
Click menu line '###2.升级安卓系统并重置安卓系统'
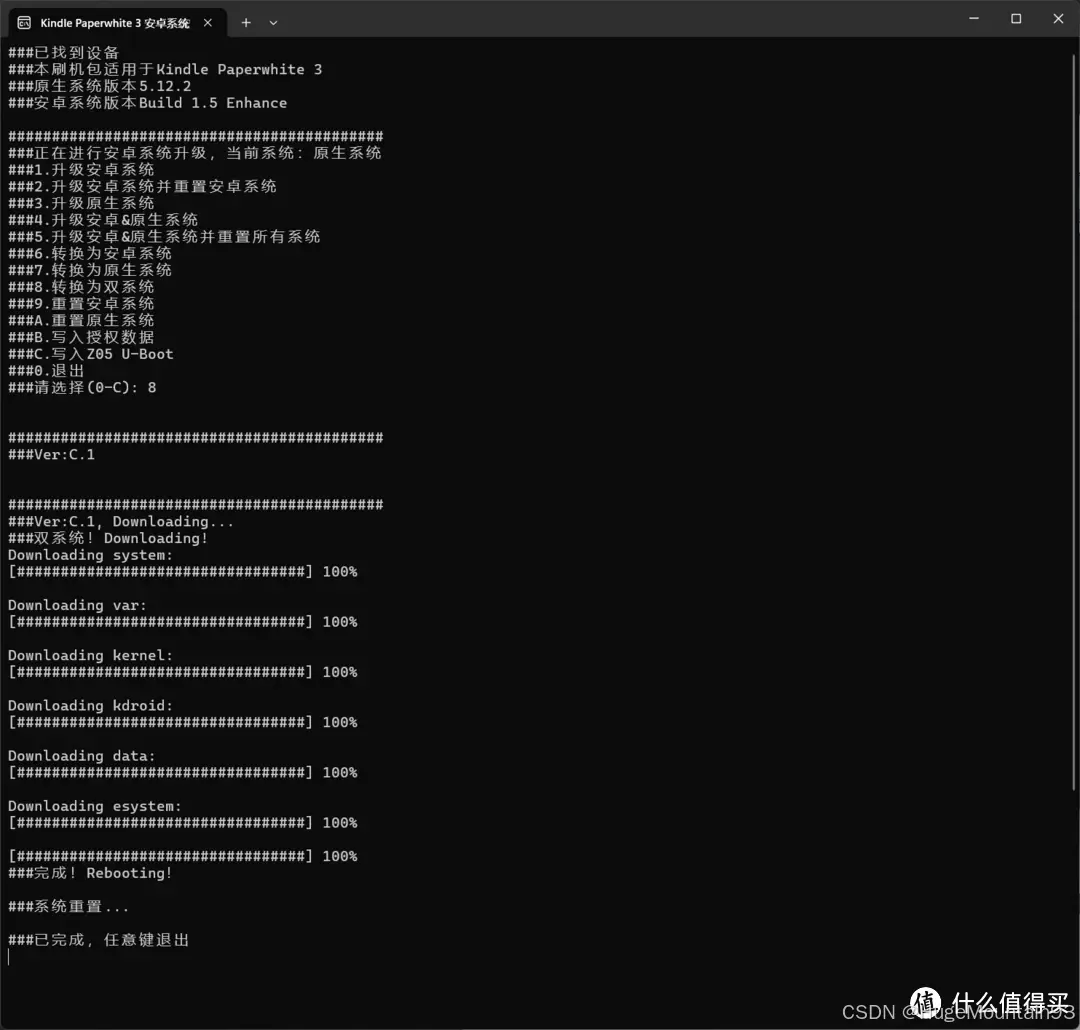tap(143, 186)
